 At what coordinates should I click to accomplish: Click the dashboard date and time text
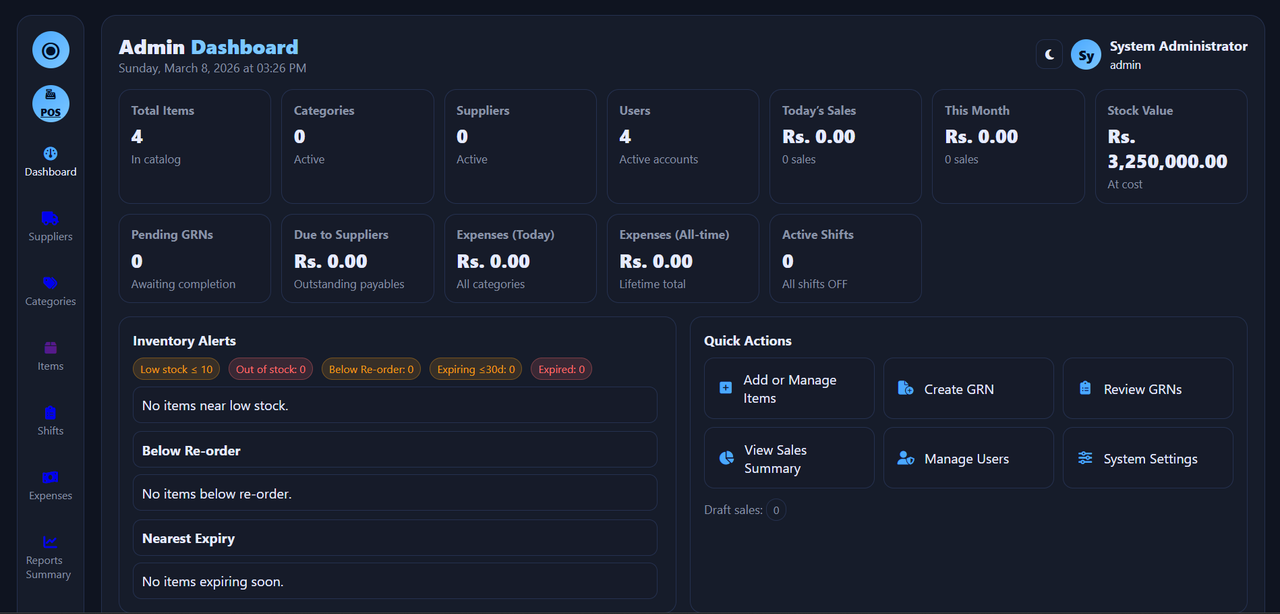(x=212, y=69)
